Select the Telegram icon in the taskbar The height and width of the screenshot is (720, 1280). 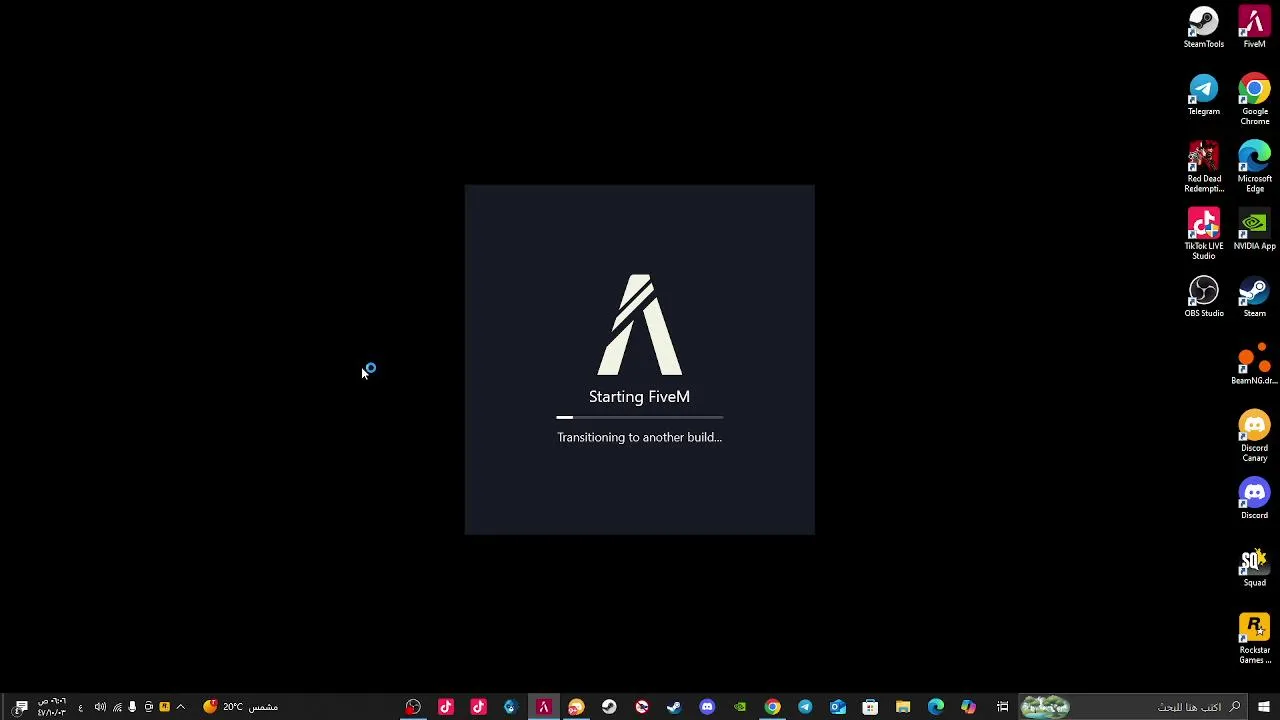point(805,707)
